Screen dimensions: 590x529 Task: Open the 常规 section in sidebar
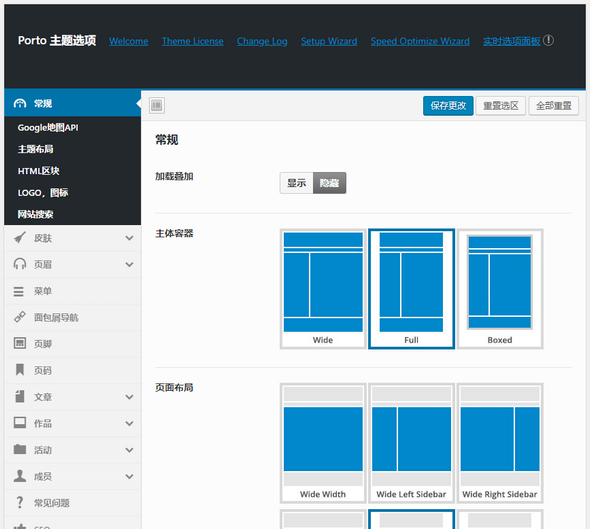(72, 103)
